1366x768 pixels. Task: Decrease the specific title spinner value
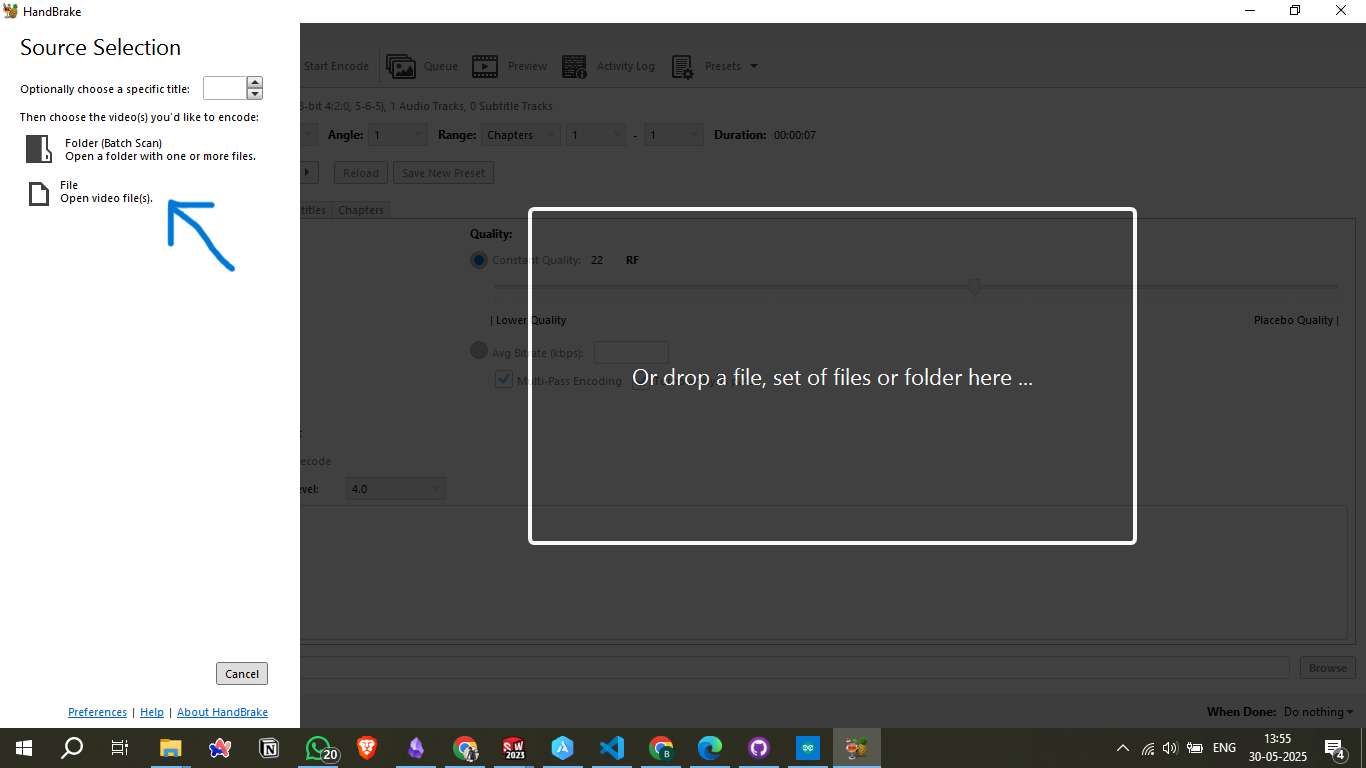[x=255, y=94]
